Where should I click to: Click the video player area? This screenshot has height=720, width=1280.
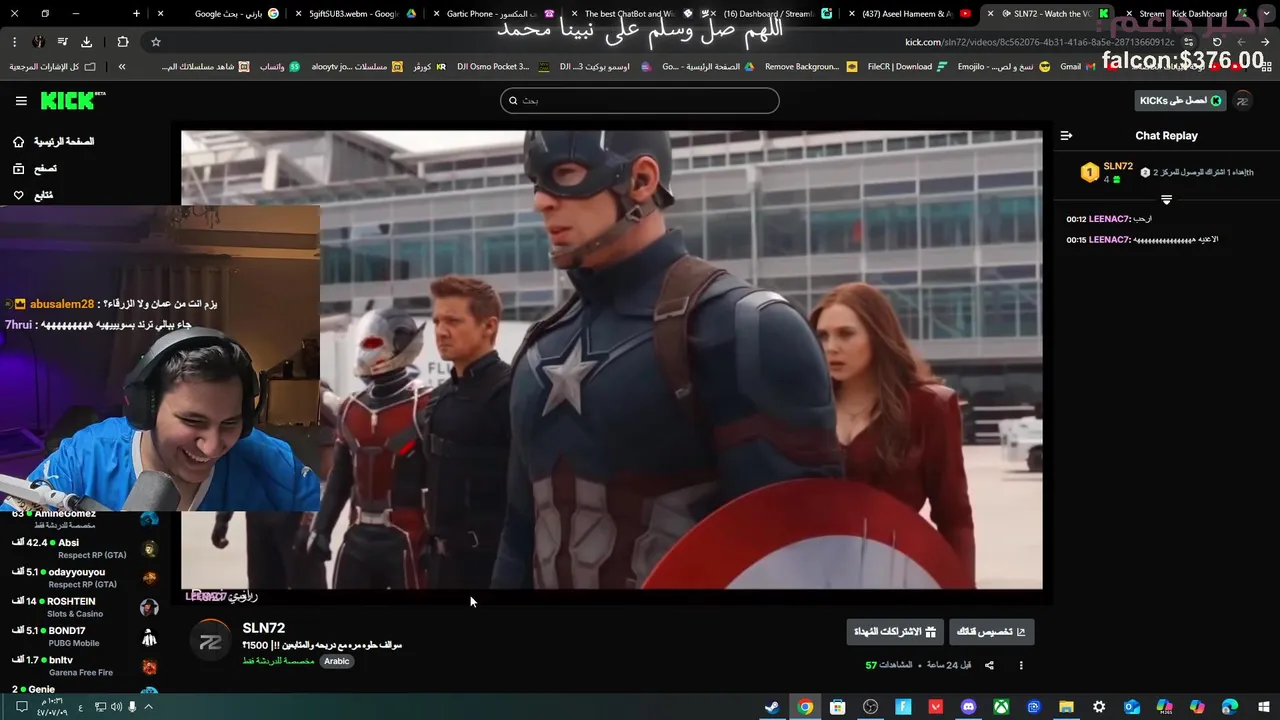click(x=611, y=360)
